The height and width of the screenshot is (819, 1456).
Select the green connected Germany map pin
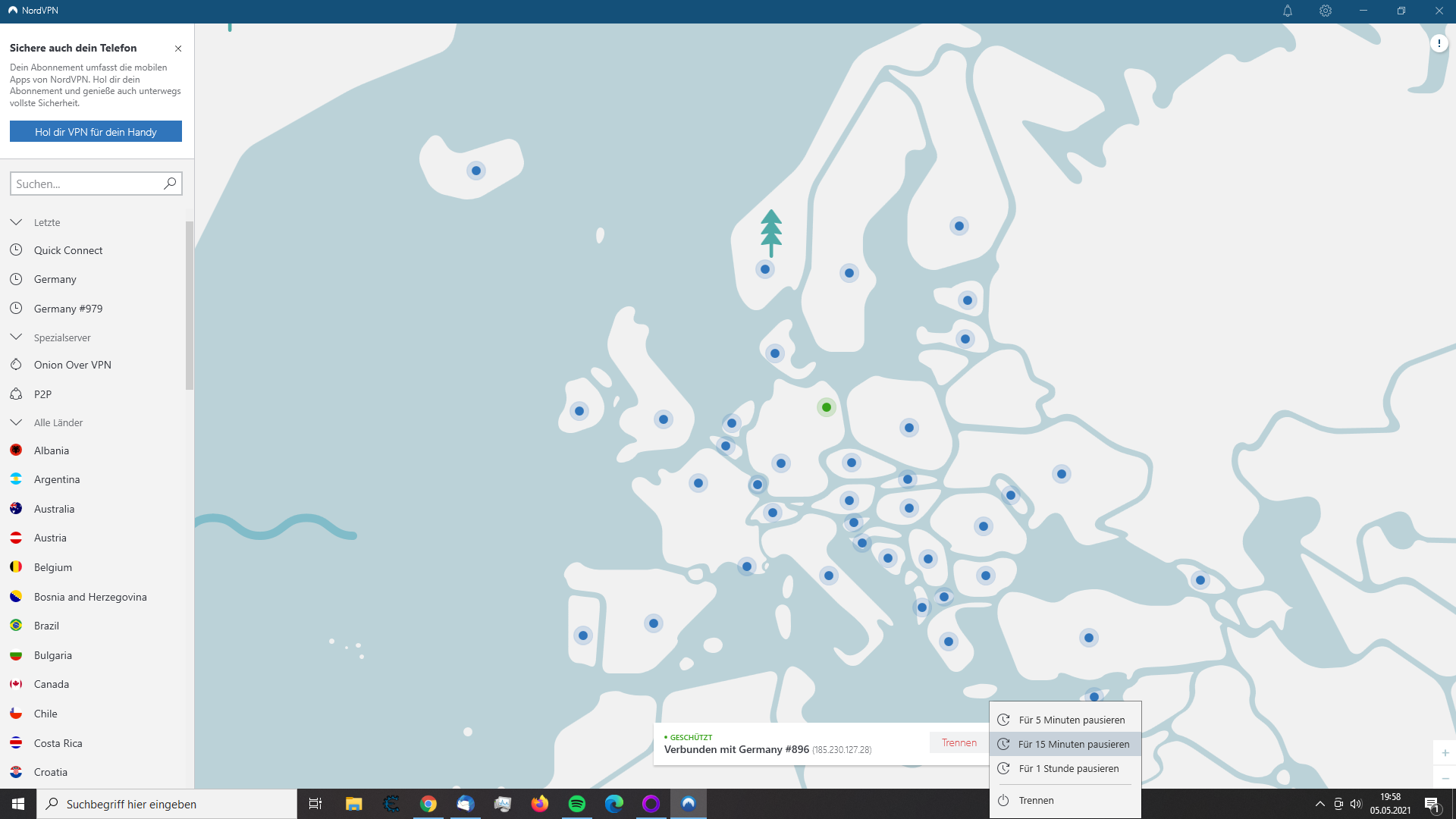click(x=826, y=407)
